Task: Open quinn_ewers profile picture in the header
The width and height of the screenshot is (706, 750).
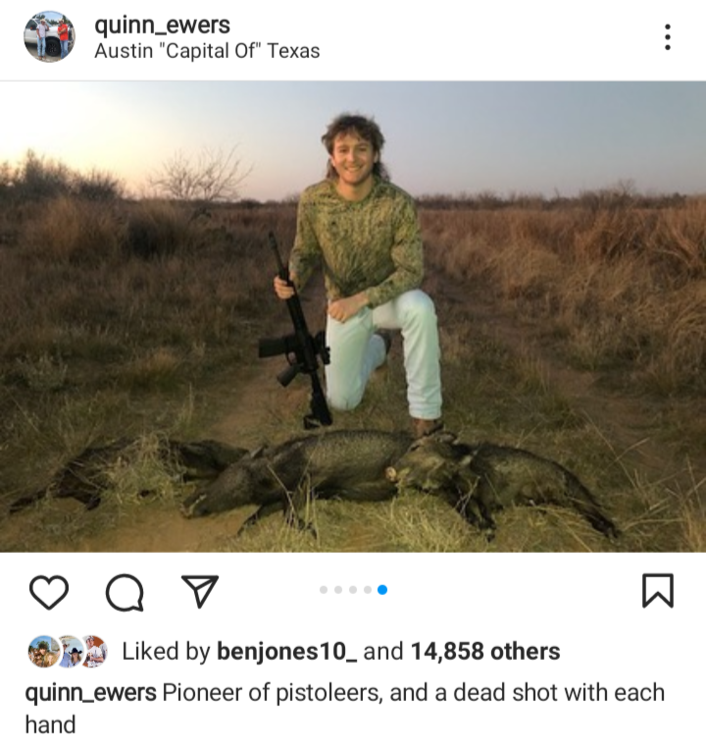Action: (x=49, y=37)
